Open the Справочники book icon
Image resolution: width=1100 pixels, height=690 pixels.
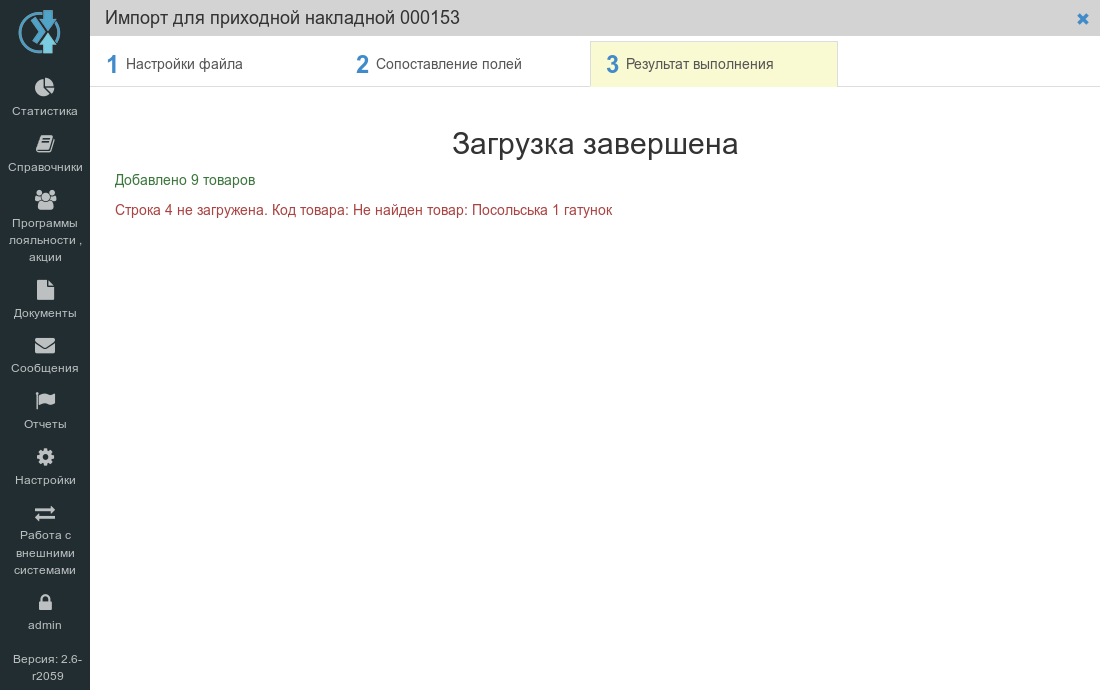[x=45, y=144]
